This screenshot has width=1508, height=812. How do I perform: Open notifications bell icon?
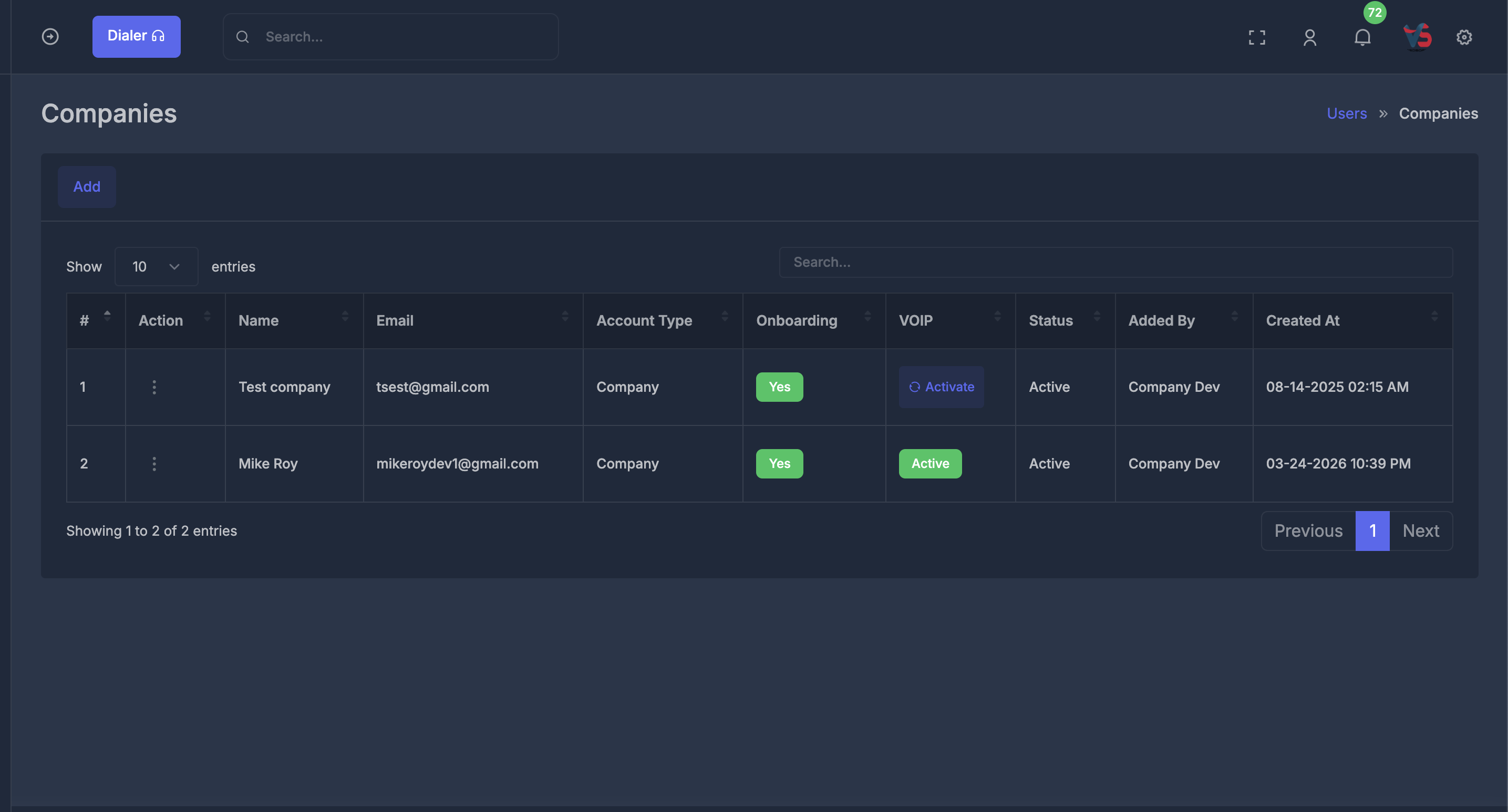point(1363,37)
